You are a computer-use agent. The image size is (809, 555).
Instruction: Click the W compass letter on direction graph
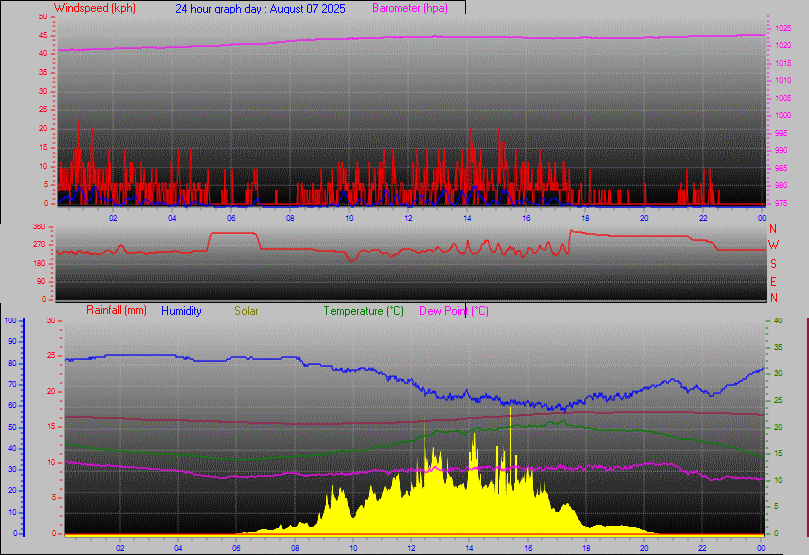[773, 245]
